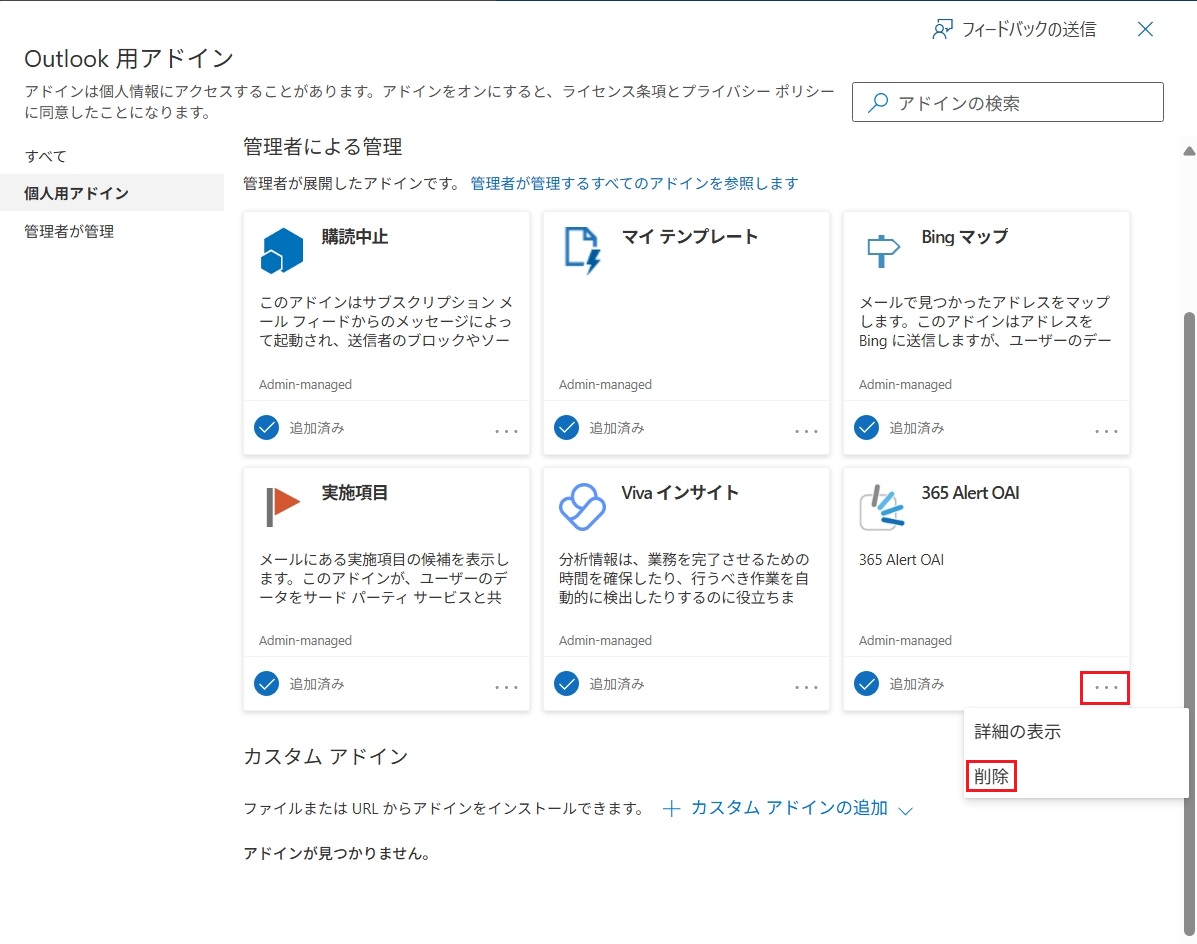Click the Viva インサイト heart icon
This screenshot has width=1197, height=944.
coord(582,506)
